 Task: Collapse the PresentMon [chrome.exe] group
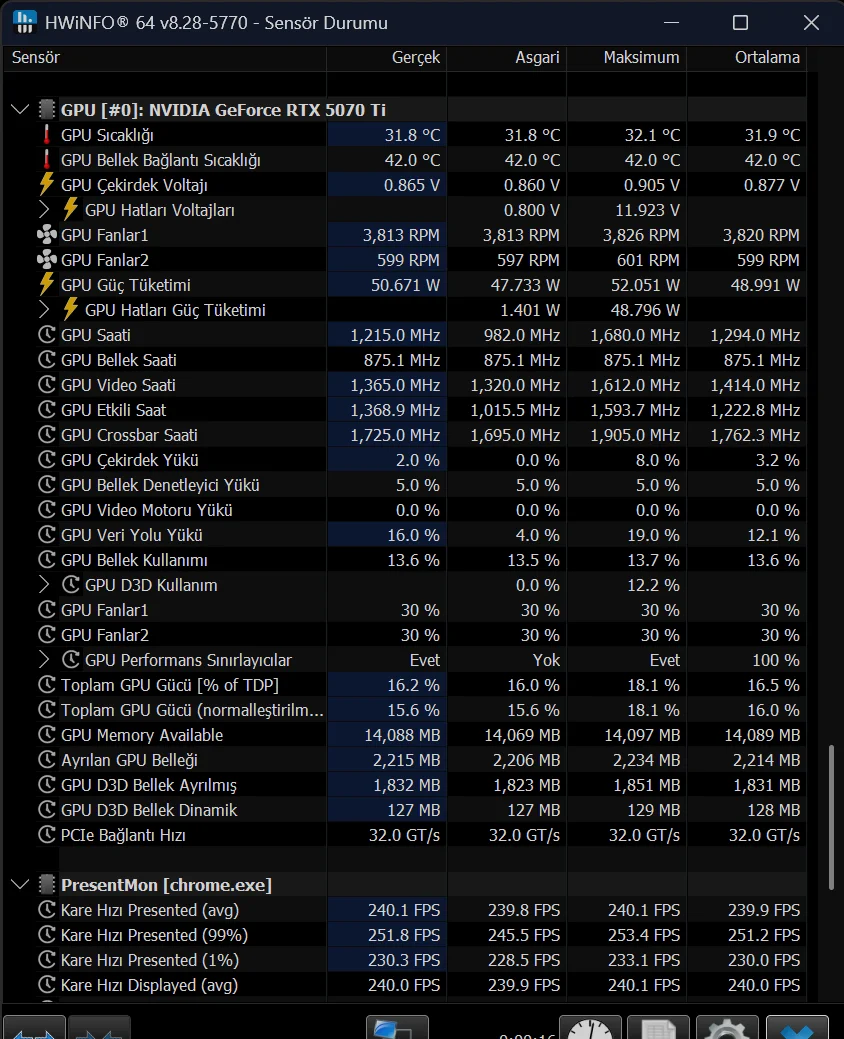pyautogui.click(x=21, y=885)
